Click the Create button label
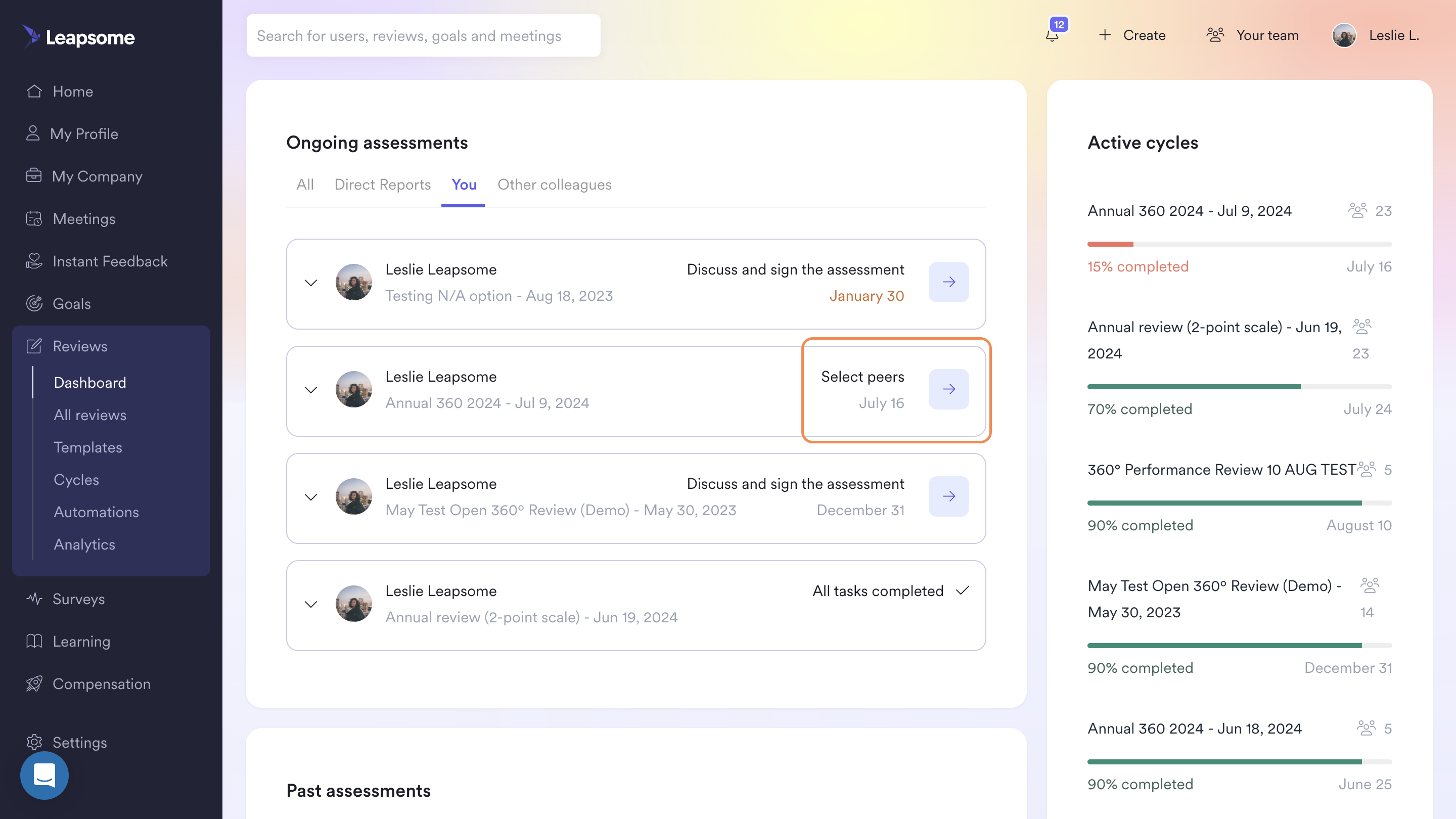The width and height of the screenshot is (1456, 819). [x=1144, y=35]
